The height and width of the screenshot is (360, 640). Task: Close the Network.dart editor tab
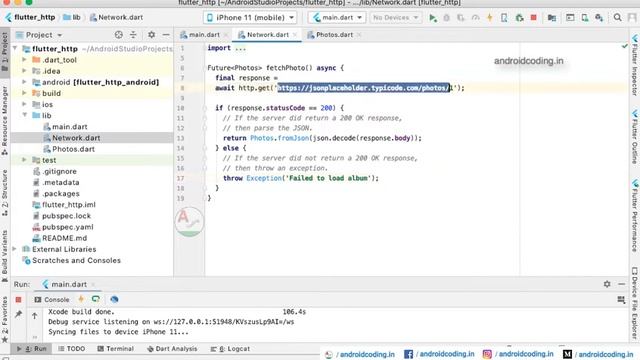(x=295, y=35)
